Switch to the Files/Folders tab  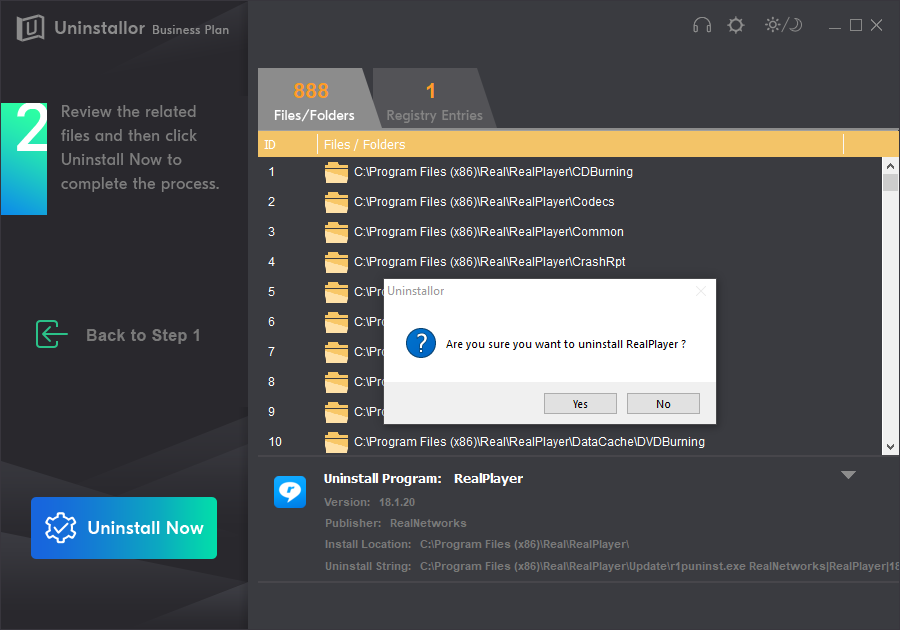click(x=314, y=99)
